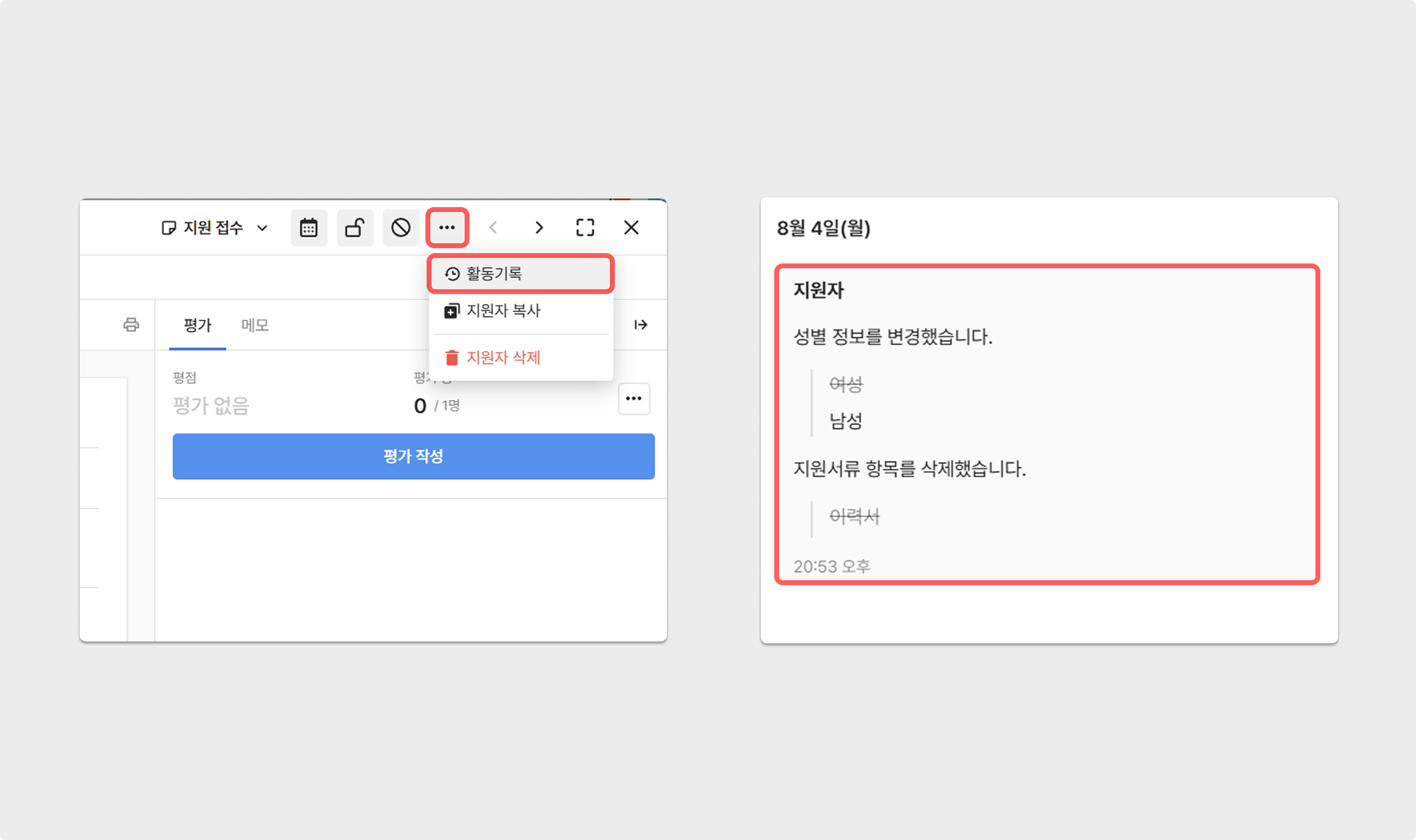Go to previous applicant arrow

point(493,228)
